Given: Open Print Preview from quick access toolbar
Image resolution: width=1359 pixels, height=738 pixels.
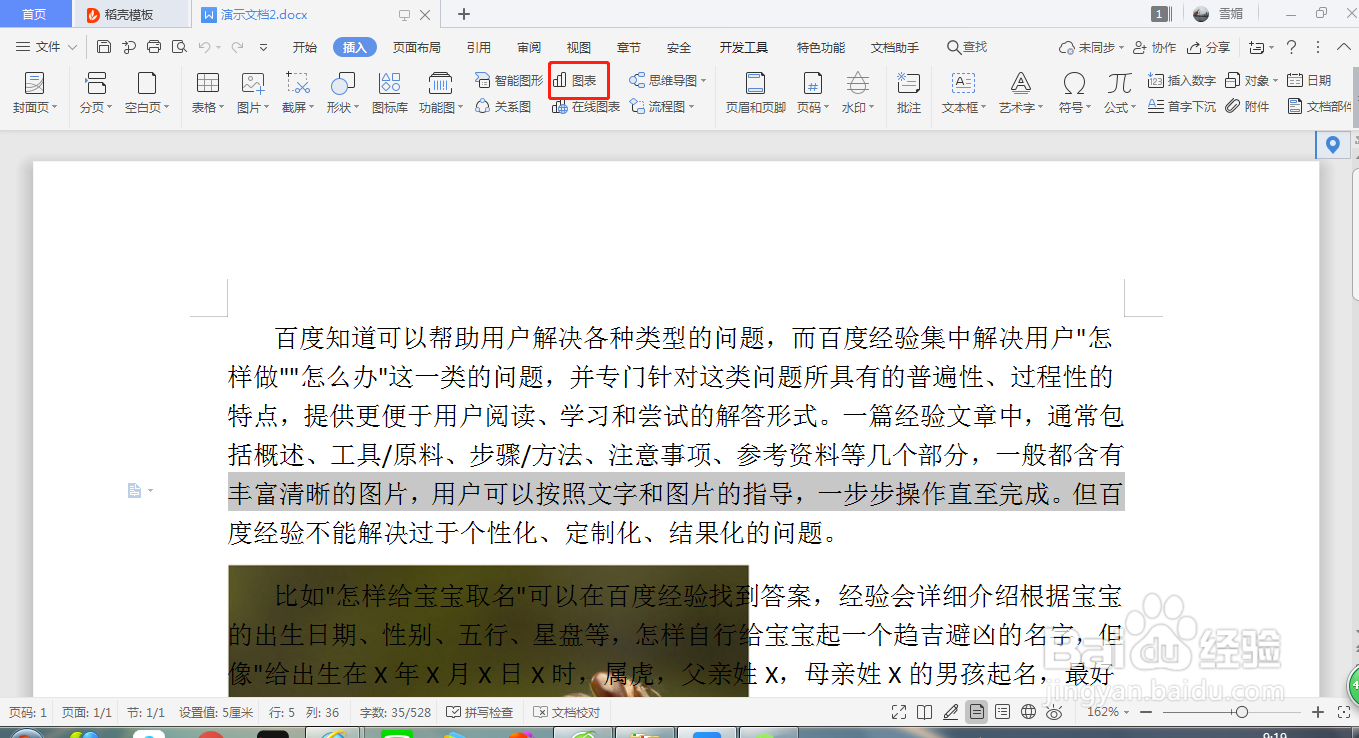Looking at the screenshot, I should [179, 47].
